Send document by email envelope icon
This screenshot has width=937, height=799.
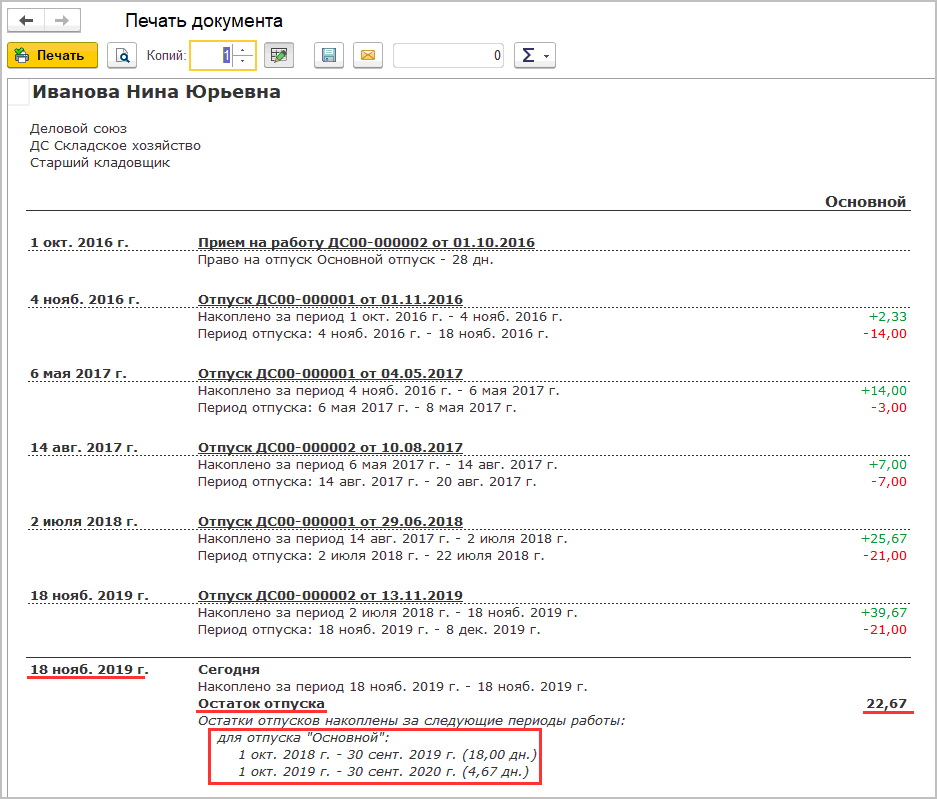368,56
